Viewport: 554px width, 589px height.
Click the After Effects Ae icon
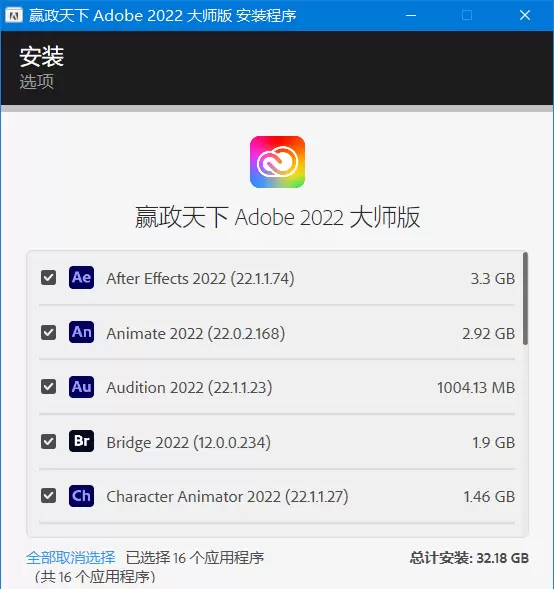(82, 278)
